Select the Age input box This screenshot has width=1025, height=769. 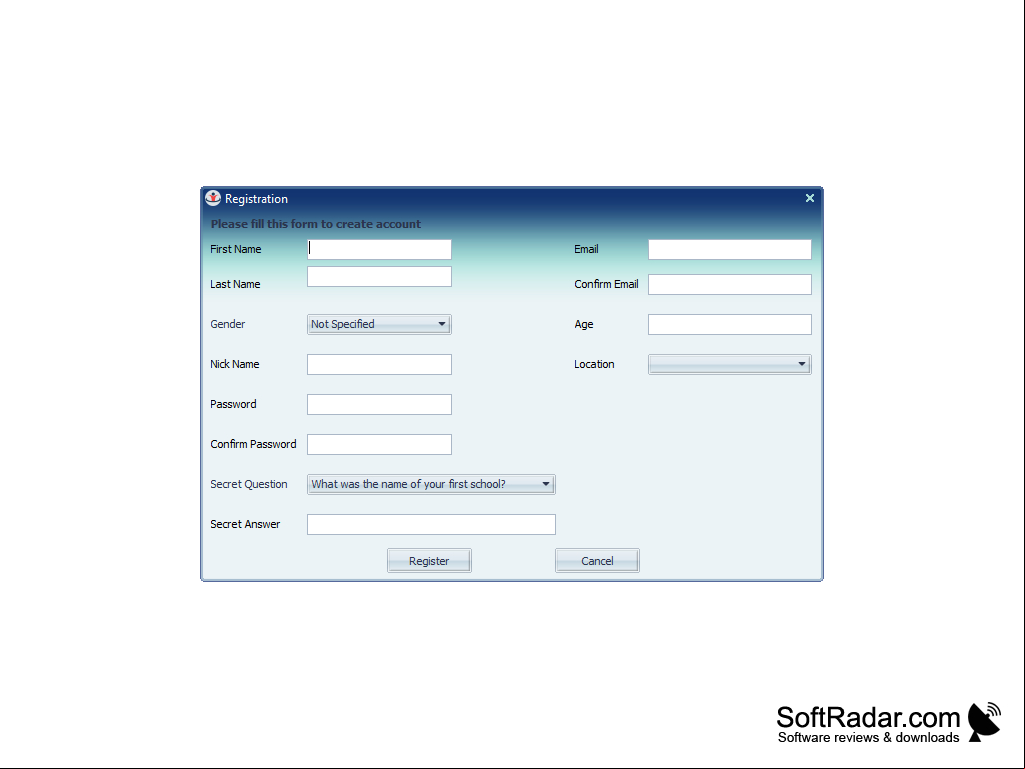point(730,324)
